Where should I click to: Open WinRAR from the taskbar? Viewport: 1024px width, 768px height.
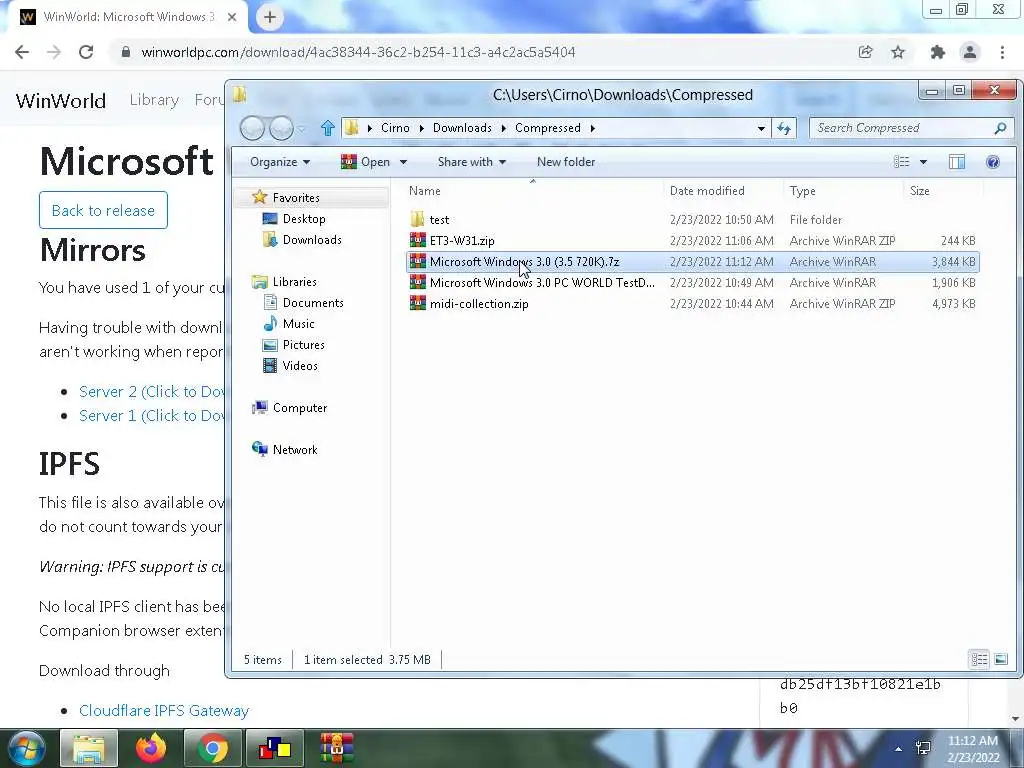336,748
